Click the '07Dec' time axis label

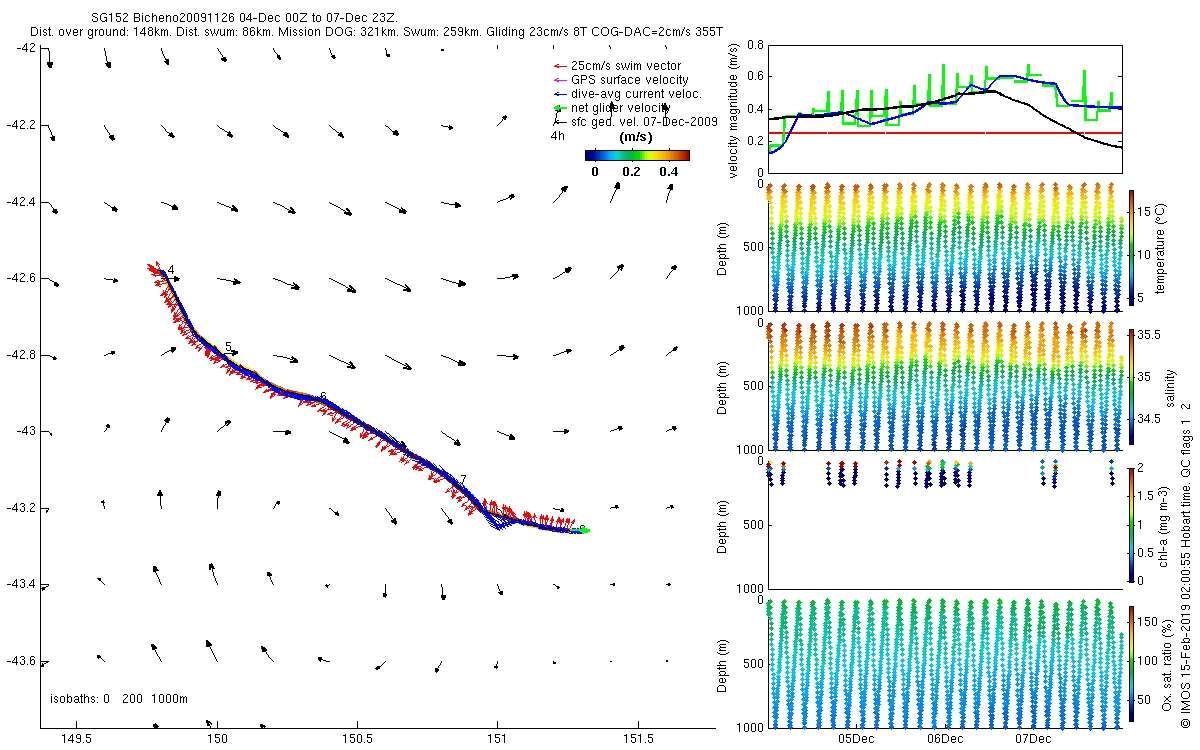[x=1033, y=739]
